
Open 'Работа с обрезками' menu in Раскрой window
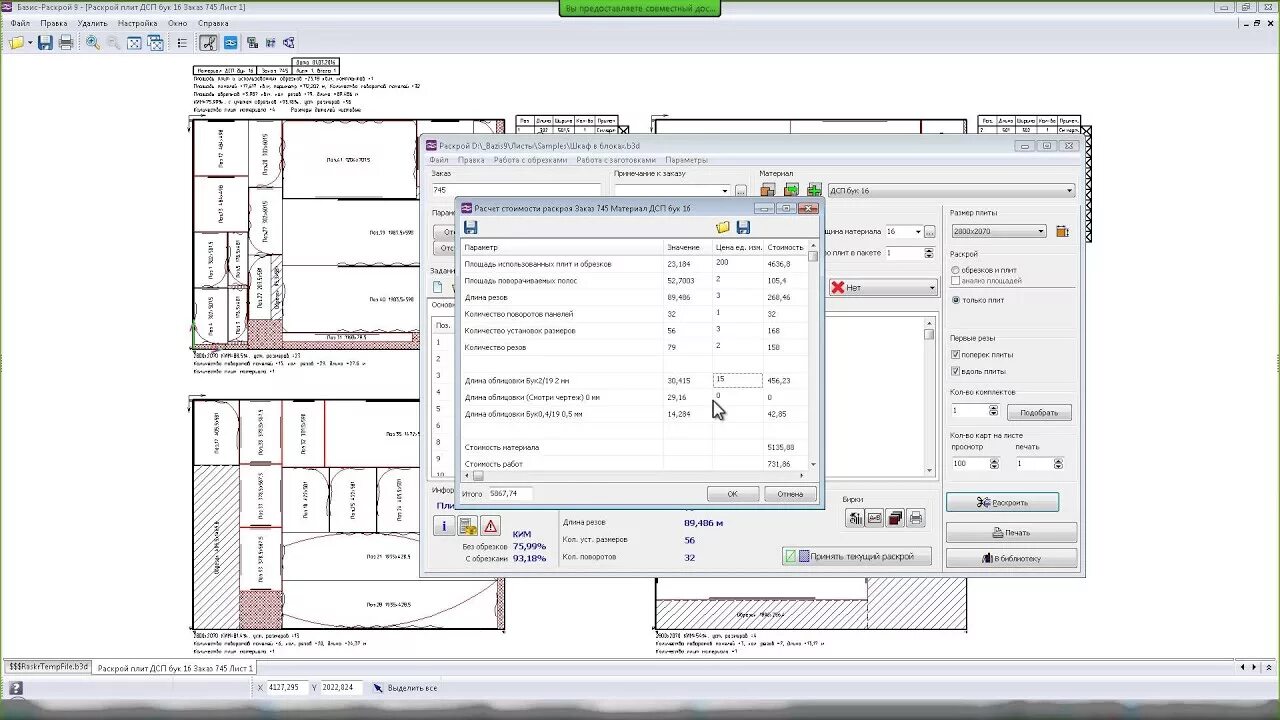click(530, 160)
